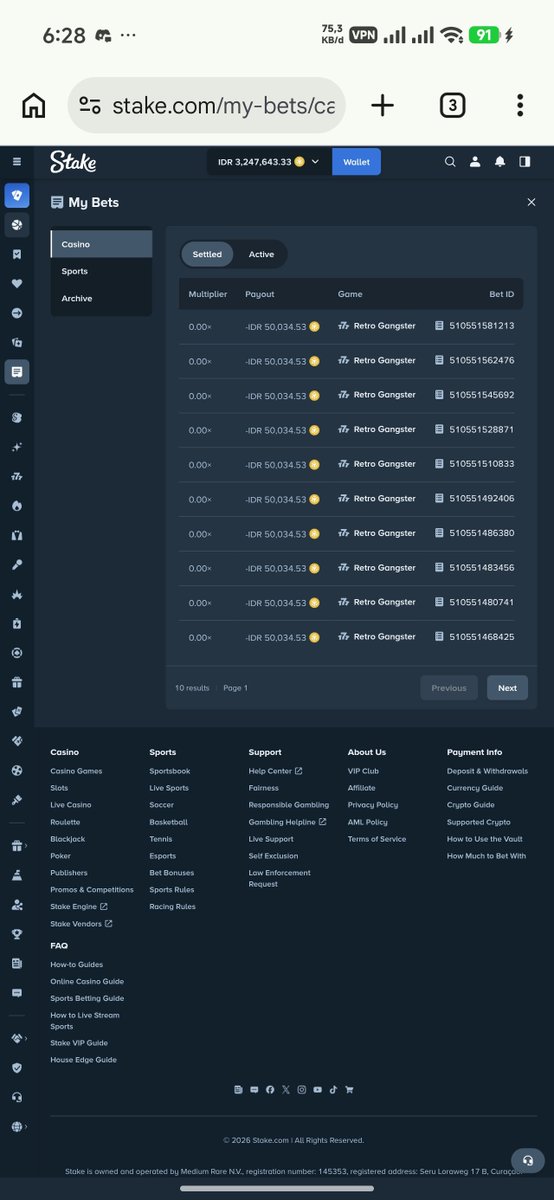Open the user profile icon
The image size is (554, 1200).
(x=475, y=161)
